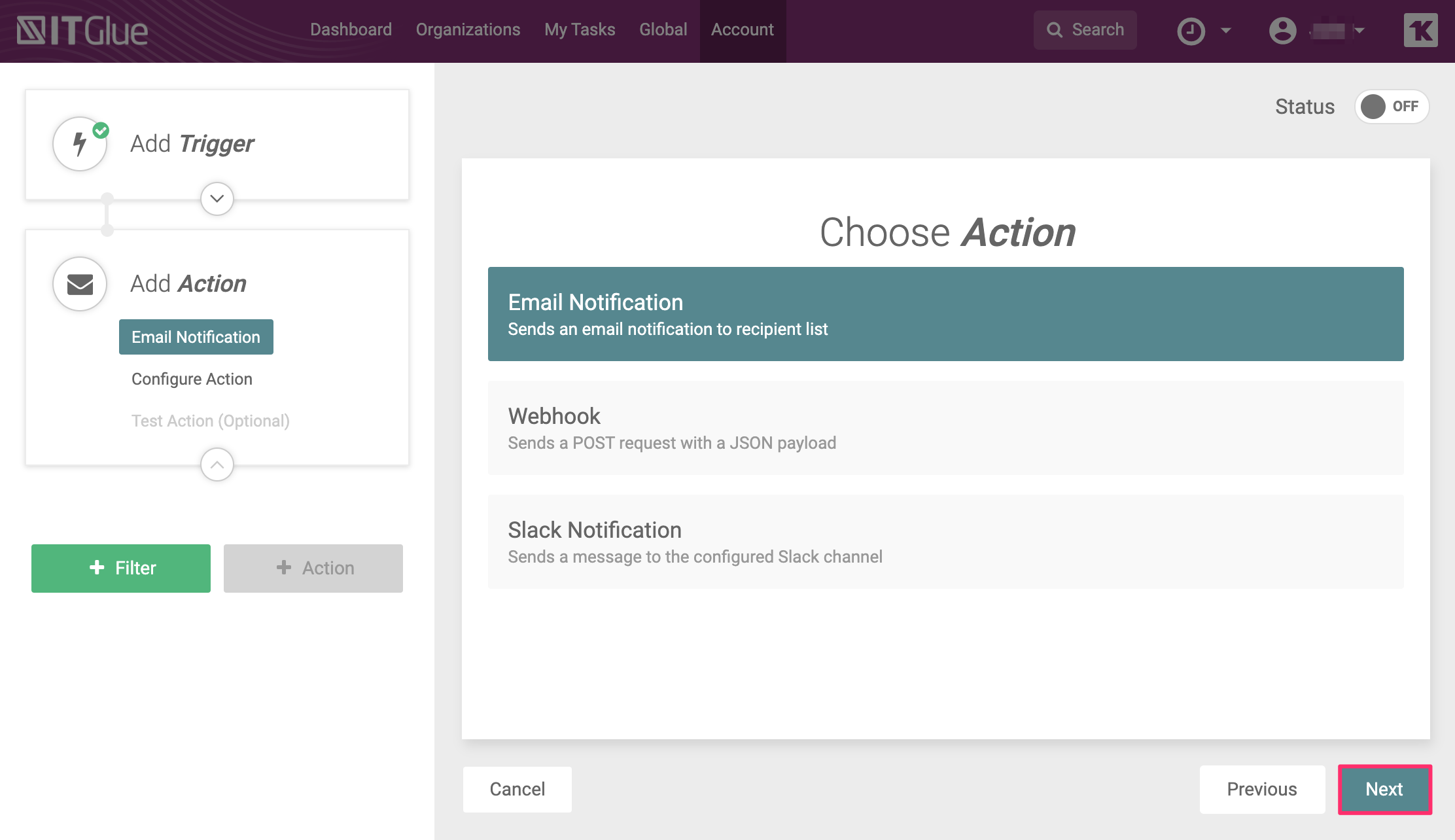Image resolution: width=1455 pixels, height=840 pixels.
Task: Click the envelope action icon
Action: 80,284
